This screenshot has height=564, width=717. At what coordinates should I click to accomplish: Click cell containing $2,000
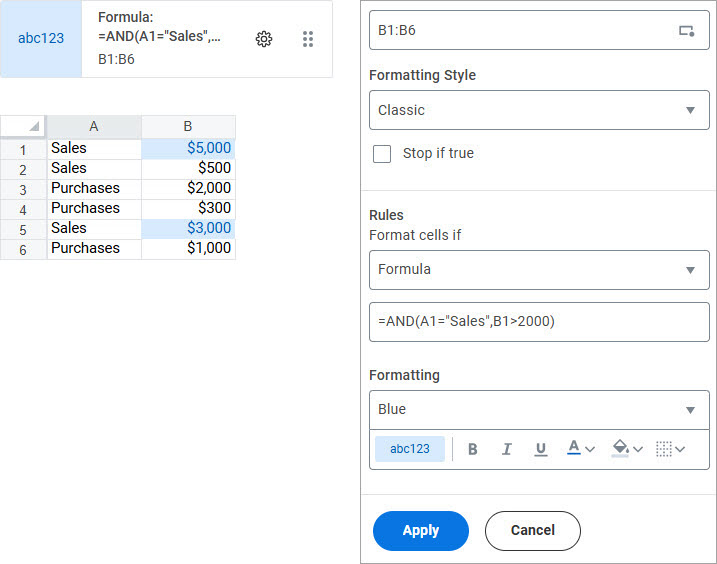coord(188,188)
